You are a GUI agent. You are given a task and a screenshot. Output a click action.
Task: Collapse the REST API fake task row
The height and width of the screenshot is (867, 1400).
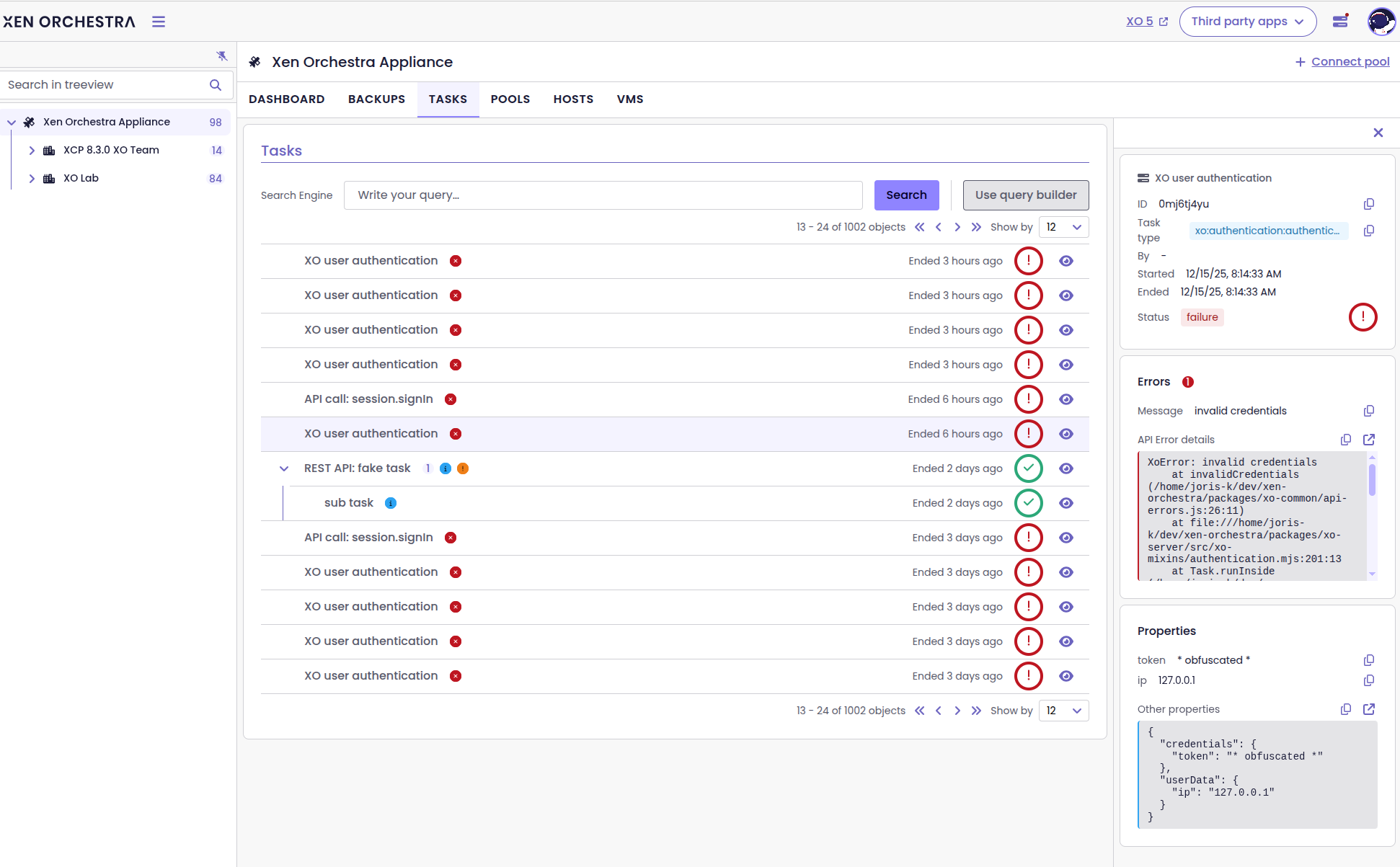pos(284,468)
